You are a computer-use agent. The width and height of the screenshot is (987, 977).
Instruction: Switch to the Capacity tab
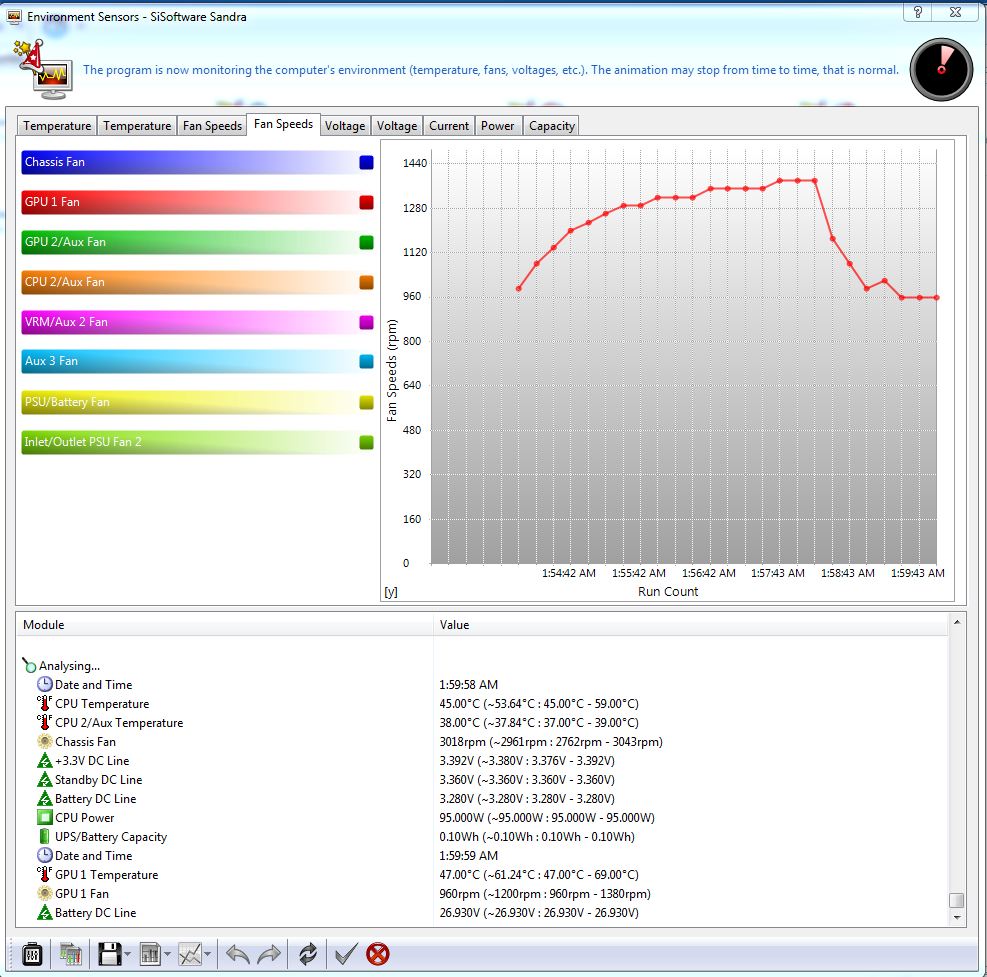tap(551, 126)
